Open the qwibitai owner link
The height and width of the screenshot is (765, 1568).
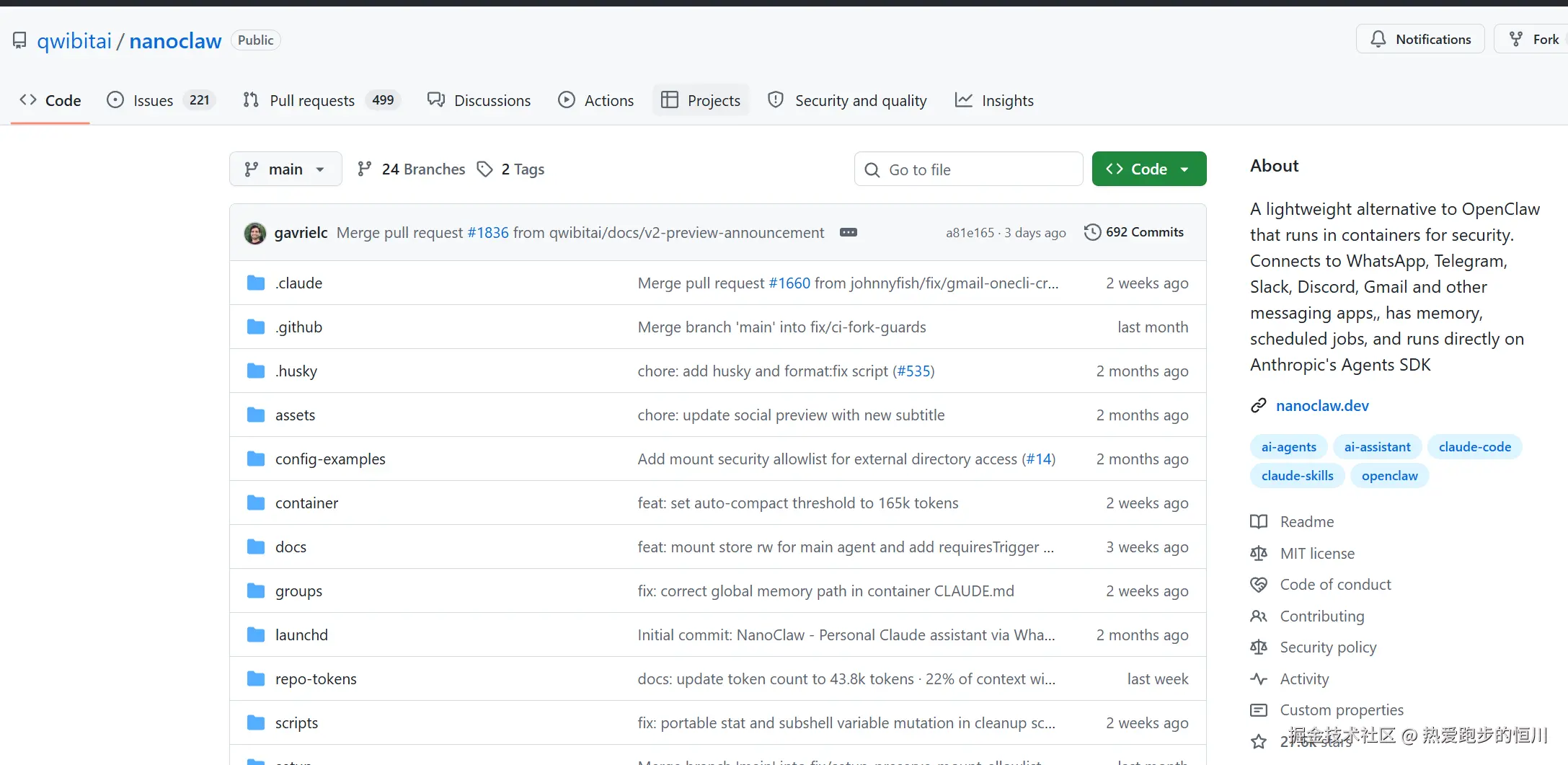[74, 41]
